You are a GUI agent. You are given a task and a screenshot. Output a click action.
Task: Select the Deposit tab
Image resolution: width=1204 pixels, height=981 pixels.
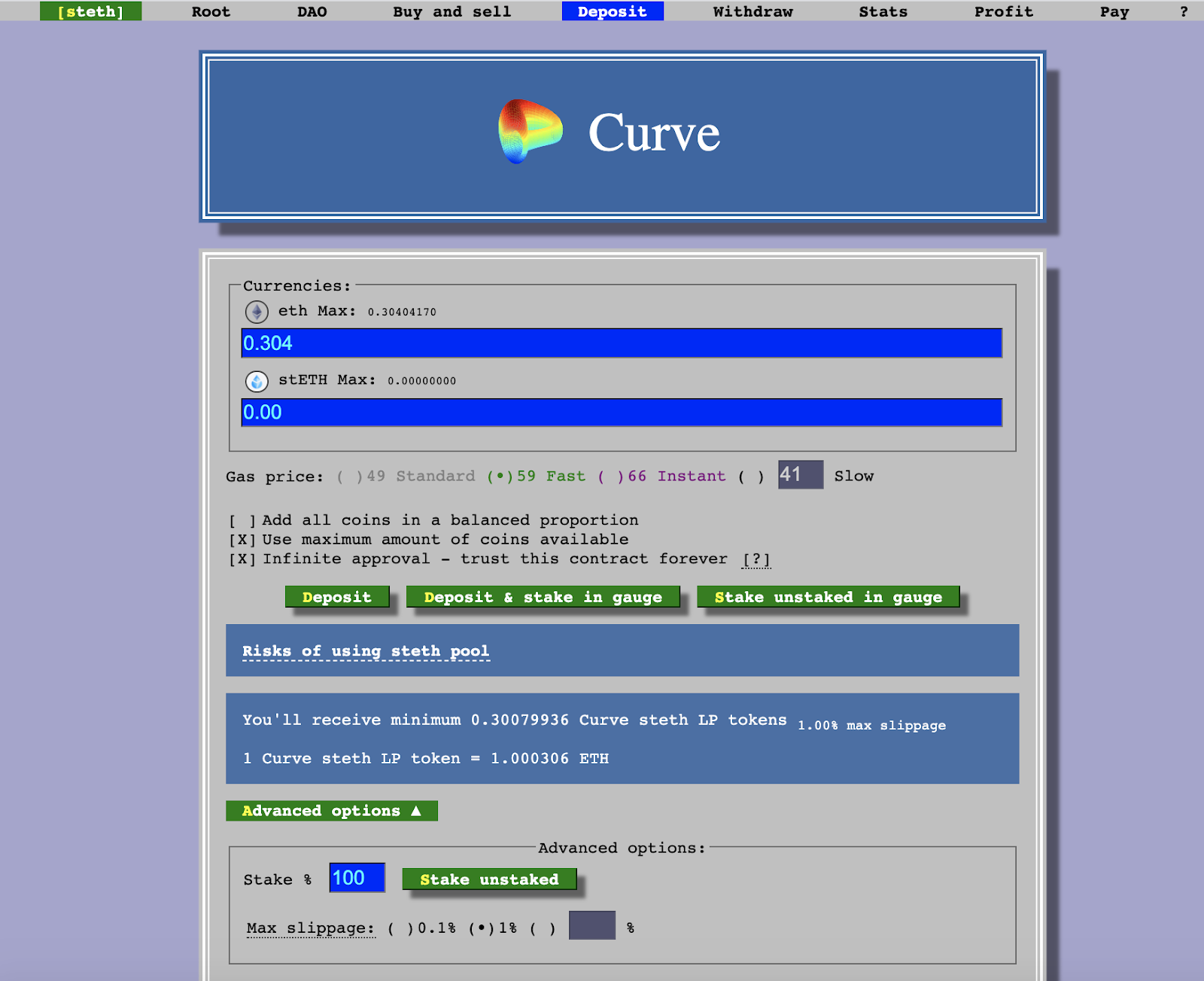pyautogui.click(x=613, y=11)
